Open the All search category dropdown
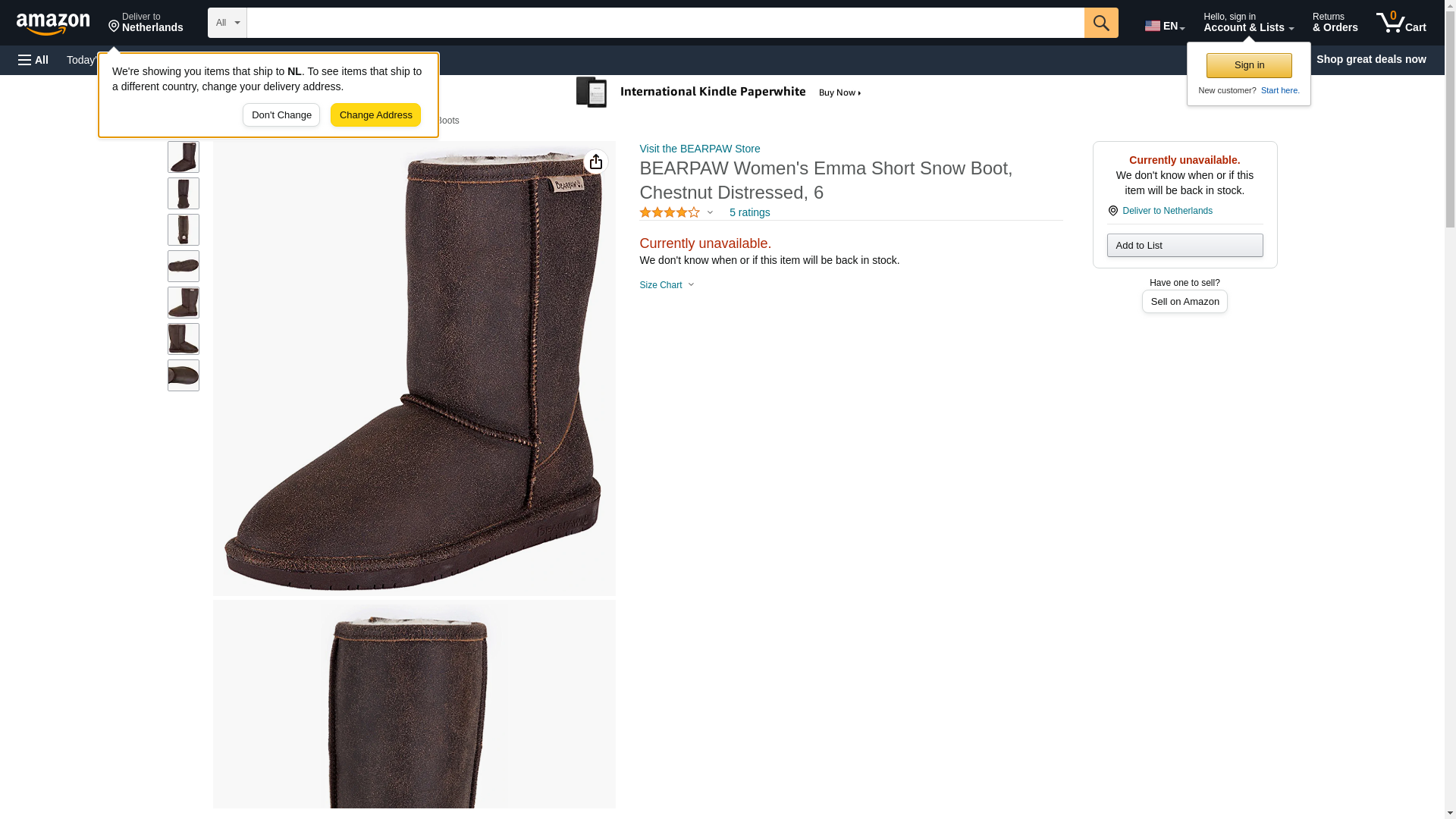 click(227, 23)
